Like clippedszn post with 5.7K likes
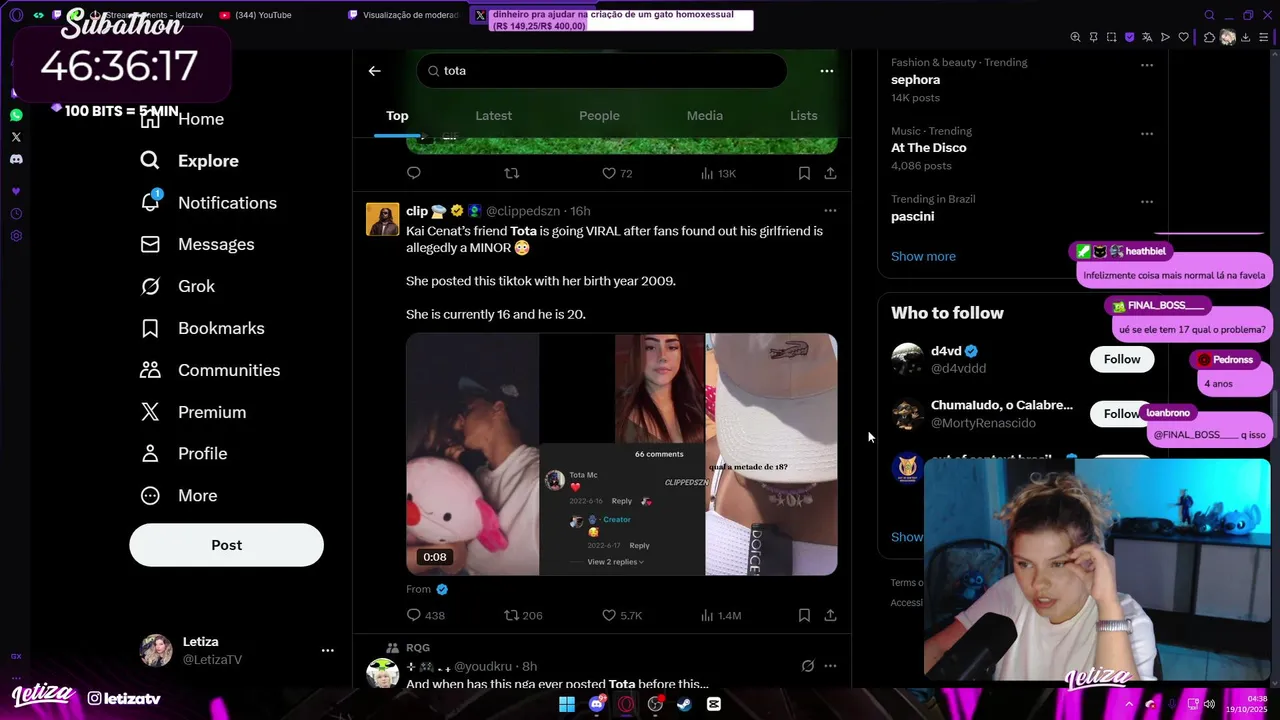The height and width of the screenshot is (720, 1280). [621, 615]
